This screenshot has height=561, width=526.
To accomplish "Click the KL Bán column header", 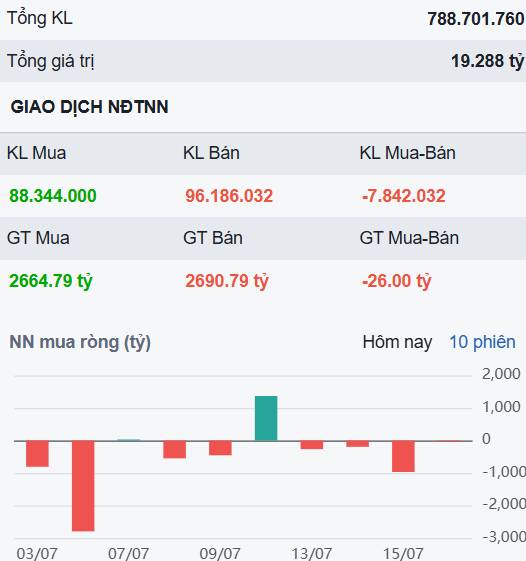I will tap(211, 153).
